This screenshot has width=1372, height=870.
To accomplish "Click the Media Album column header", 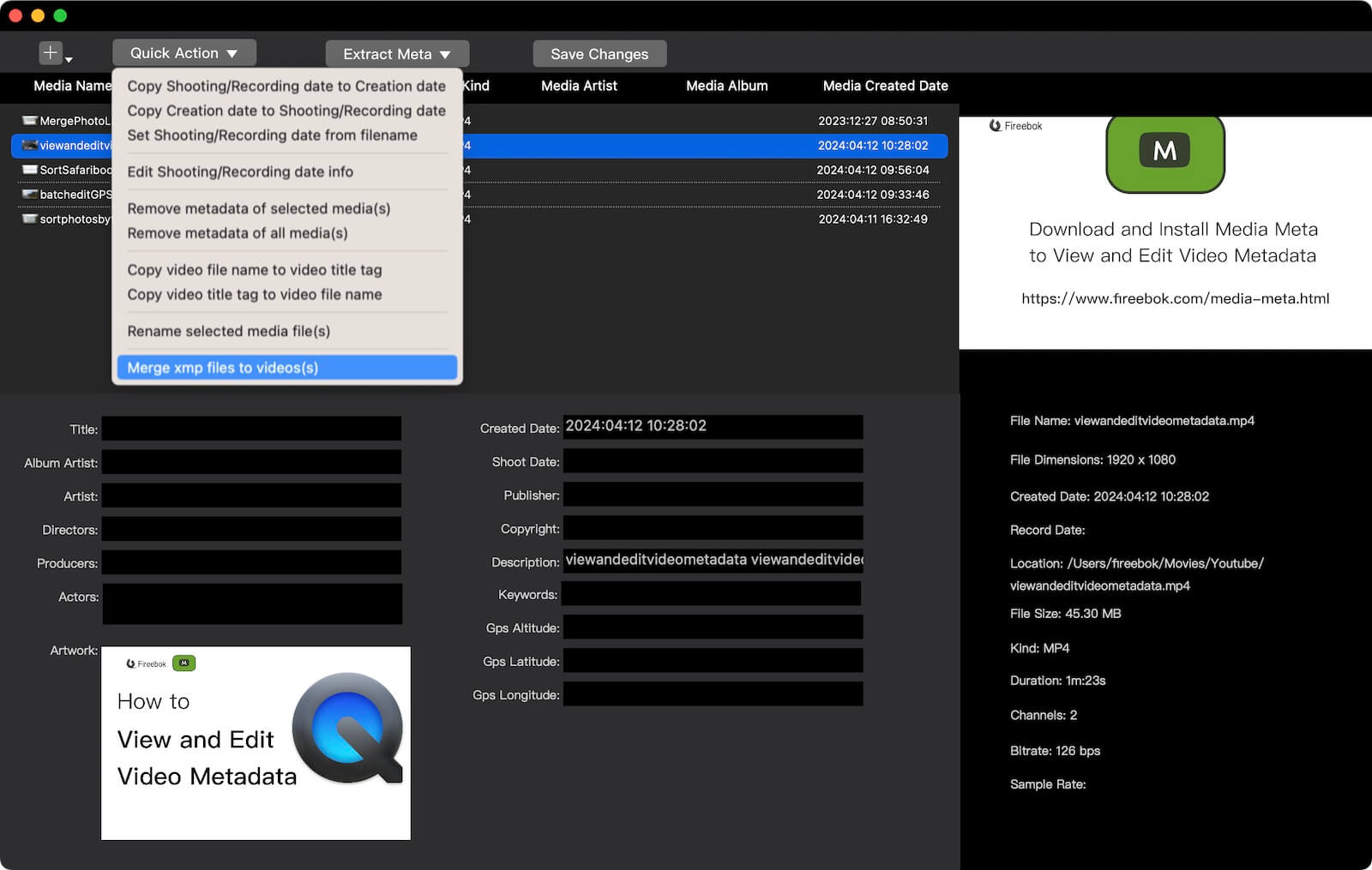I will pyautogui.click(x=727, y=86).
